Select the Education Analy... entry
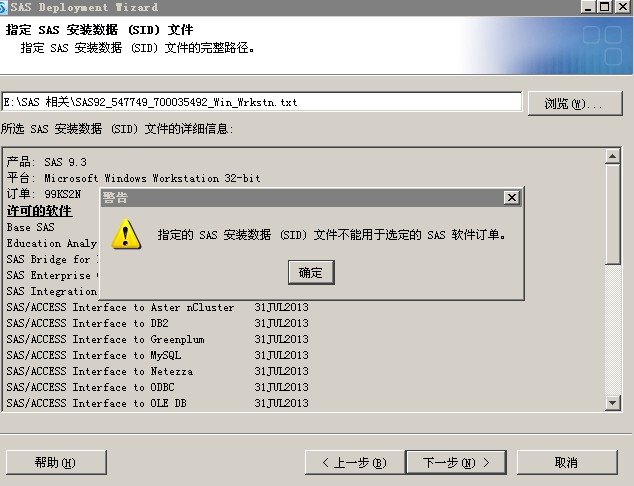 [x=51, y=243]
